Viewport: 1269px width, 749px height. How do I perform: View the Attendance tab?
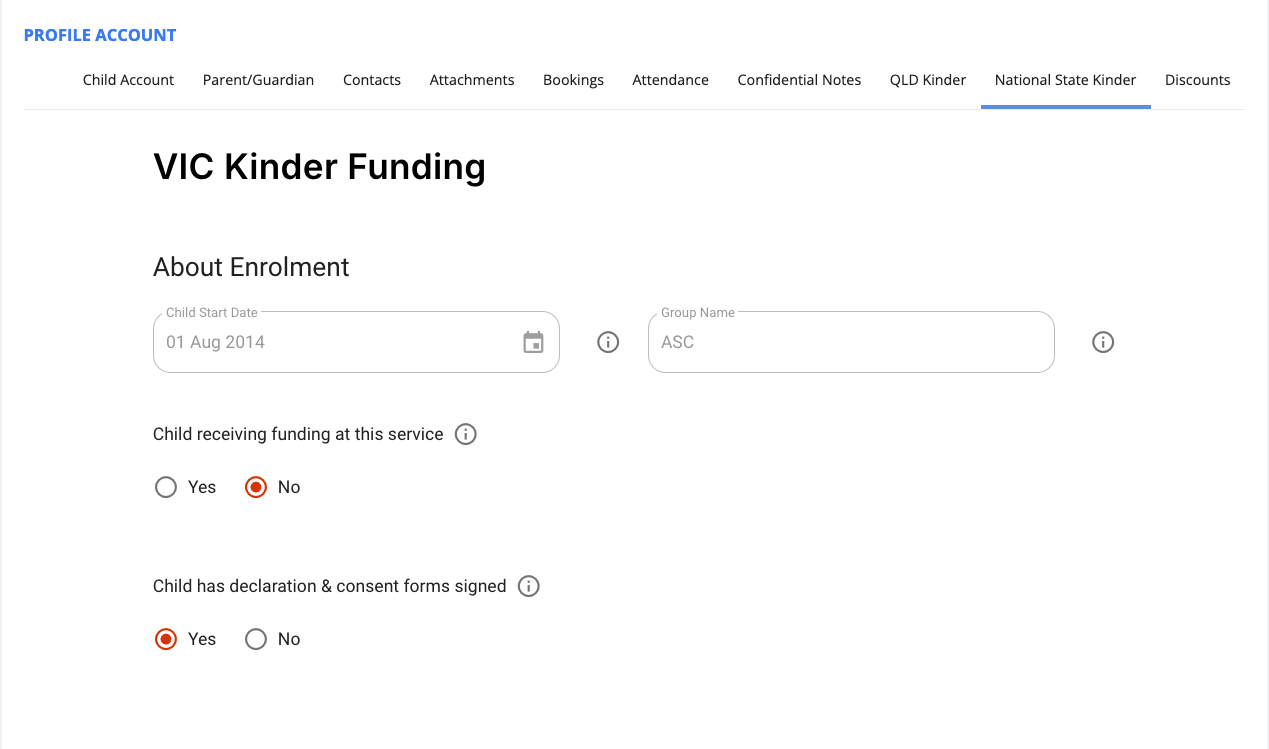tap(670, 80)
